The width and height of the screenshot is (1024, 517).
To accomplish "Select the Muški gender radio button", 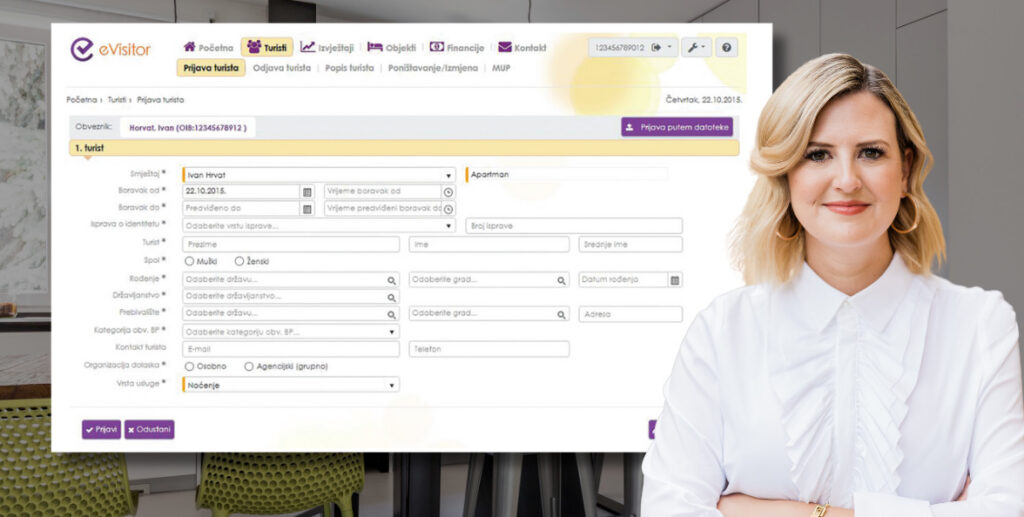I will pyautogui.click(x=189, y=261).
